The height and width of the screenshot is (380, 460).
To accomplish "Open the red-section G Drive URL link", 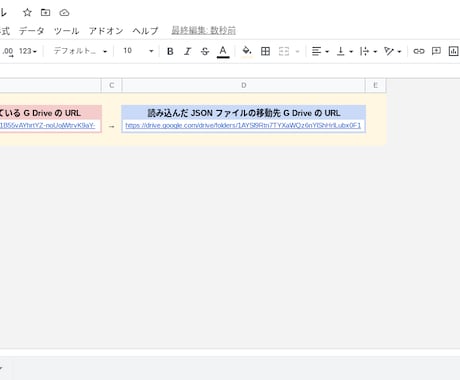I will [47, 125].
